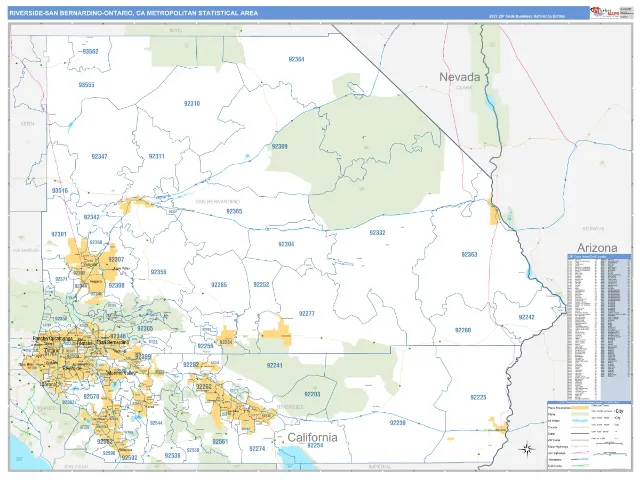Click ZIP code label 92536
Image resolution: width=640 pixels, height=480 pixels.
(x=172, y=456)
